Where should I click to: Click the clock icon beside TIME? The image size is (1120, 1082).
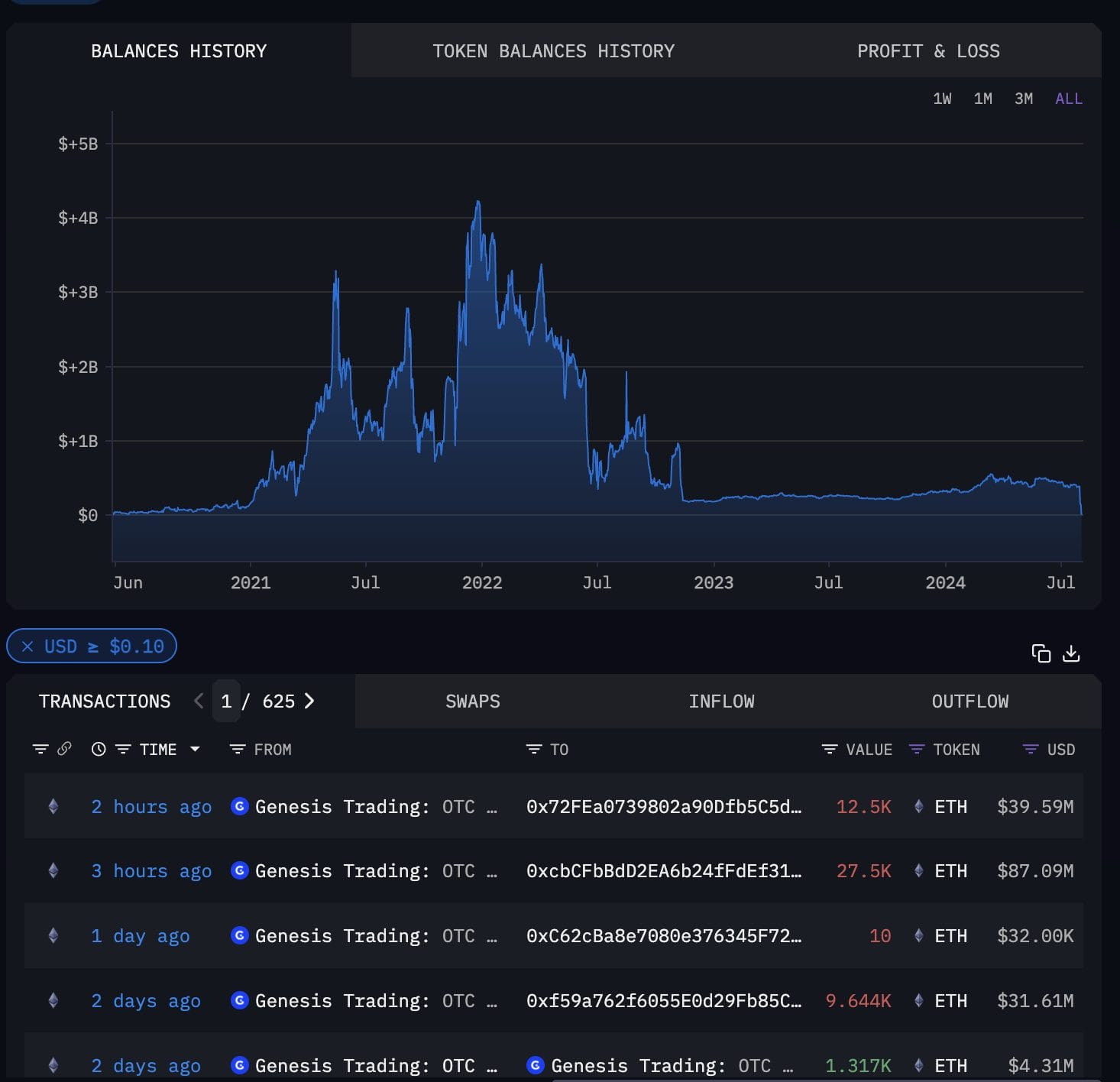click(99, 749)
